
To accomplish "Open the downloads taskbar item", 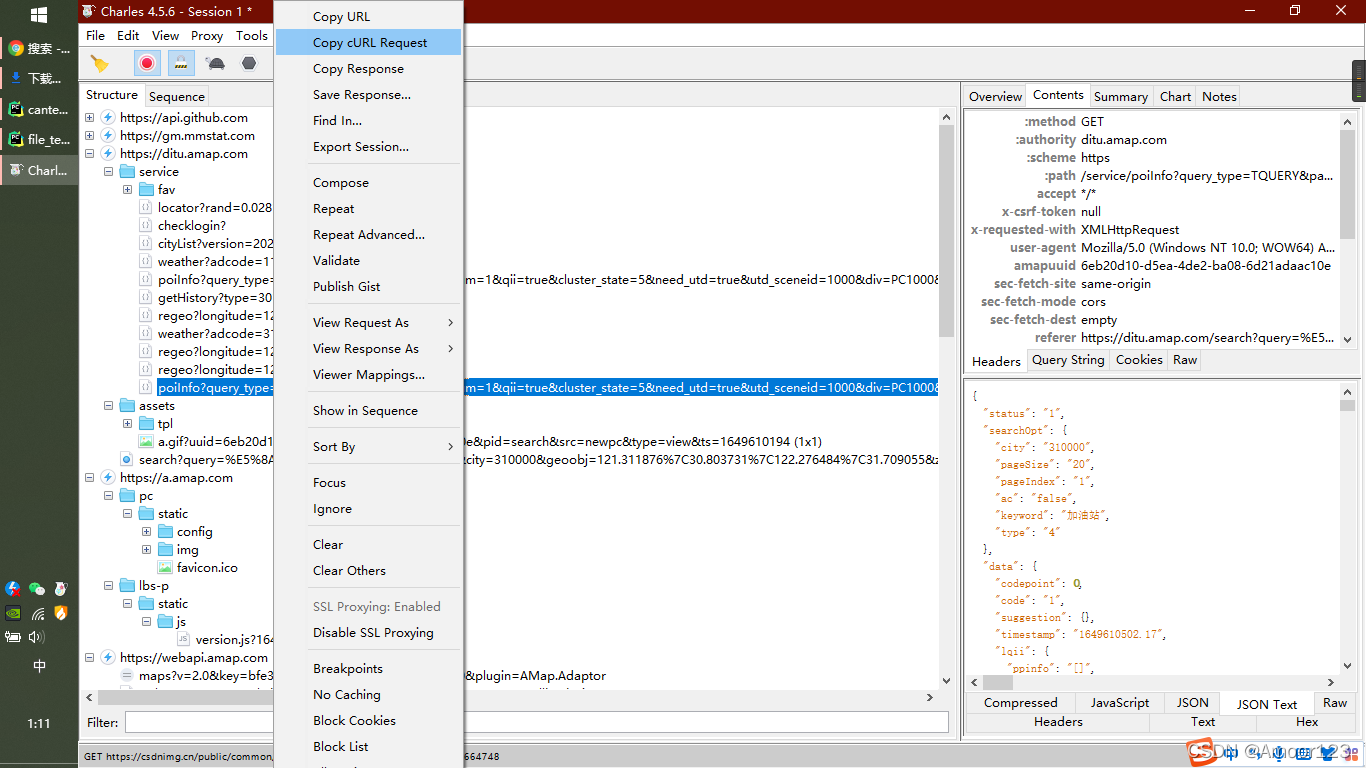I will coord(39,78).
